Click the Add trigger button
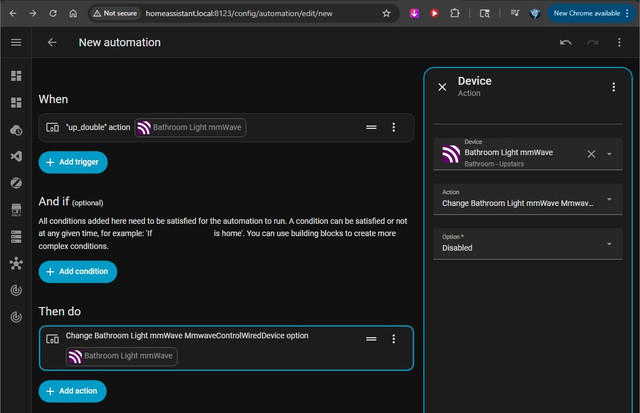Image resolution: width=640 pixels, height=413 pixels. click(x=73, y=162)
